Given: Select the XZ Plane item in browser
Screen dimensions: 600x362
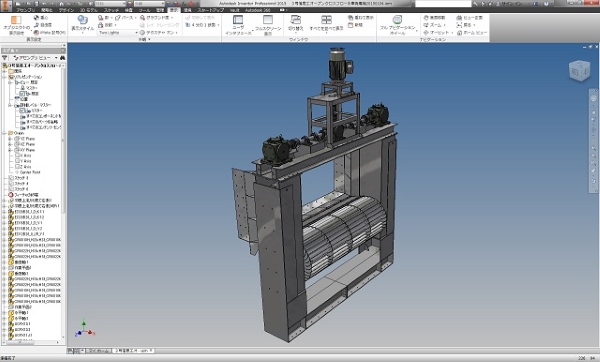Looking at the screenshot, I should coord(25,144).
